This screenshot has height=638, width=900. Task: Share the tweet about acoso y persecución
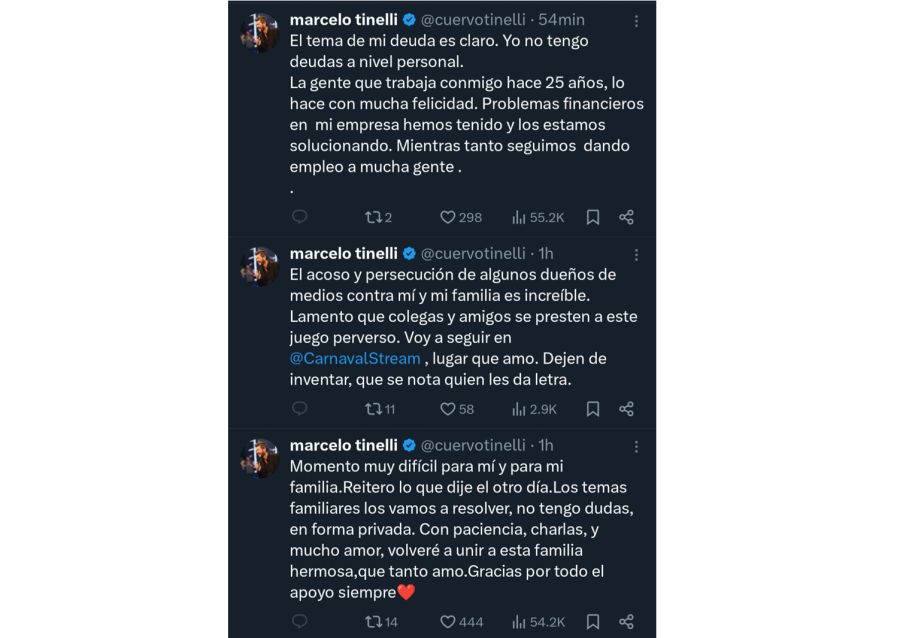point(627,409)
